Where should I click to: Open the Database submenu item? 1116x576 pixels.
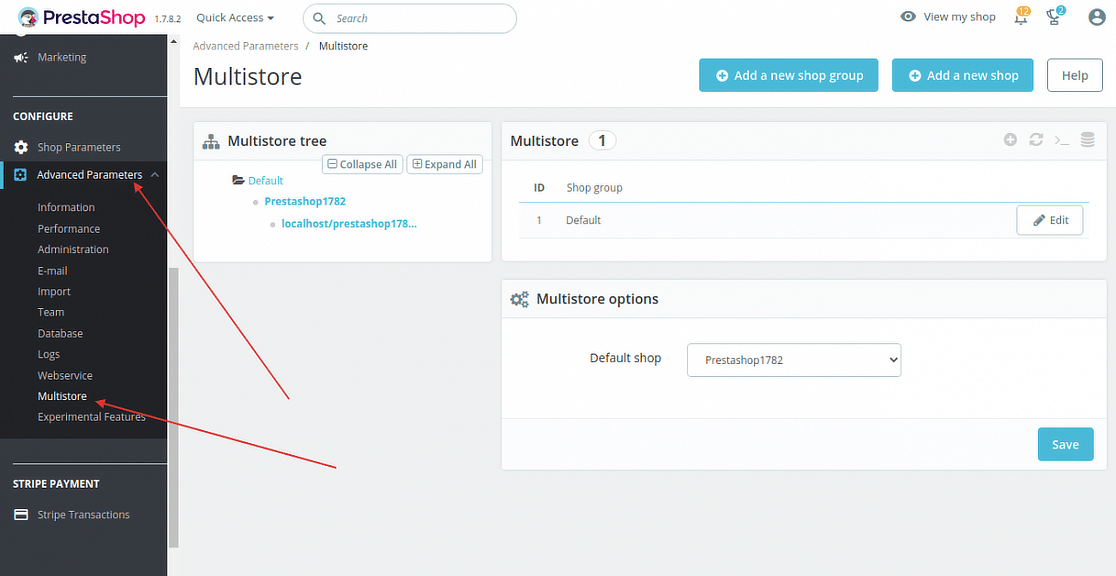coord(60,333)
